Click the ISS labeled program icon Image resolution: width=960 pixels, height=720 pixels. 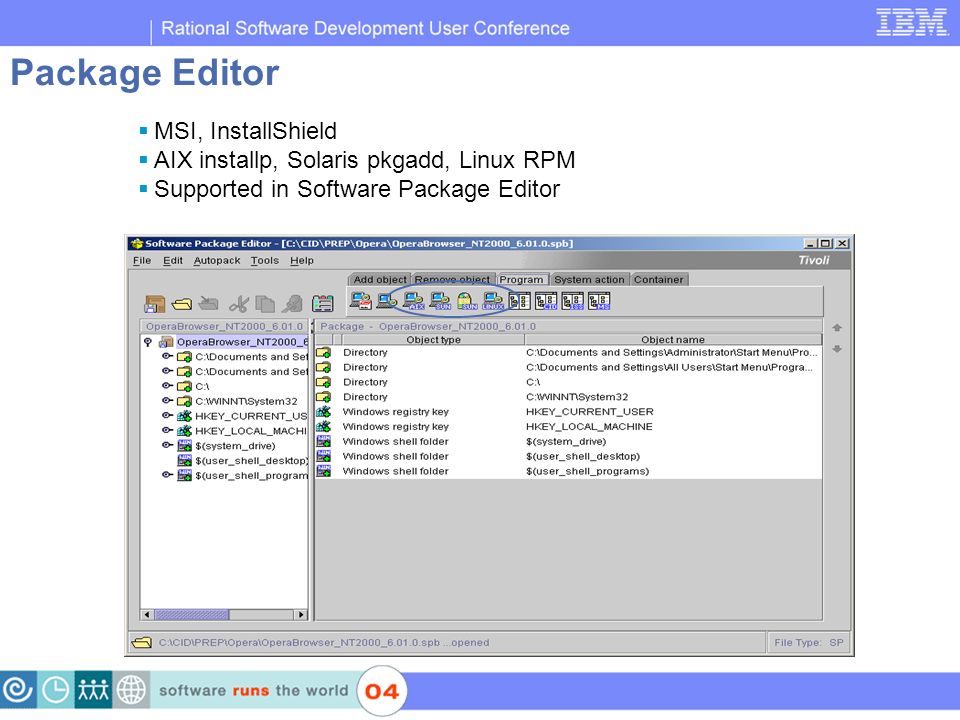(573, 301)
